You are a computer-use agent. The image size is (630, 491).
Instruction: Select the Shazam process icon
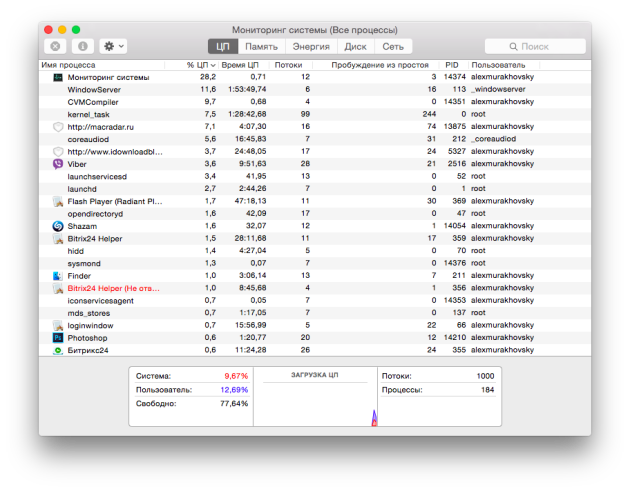point(58,226)
